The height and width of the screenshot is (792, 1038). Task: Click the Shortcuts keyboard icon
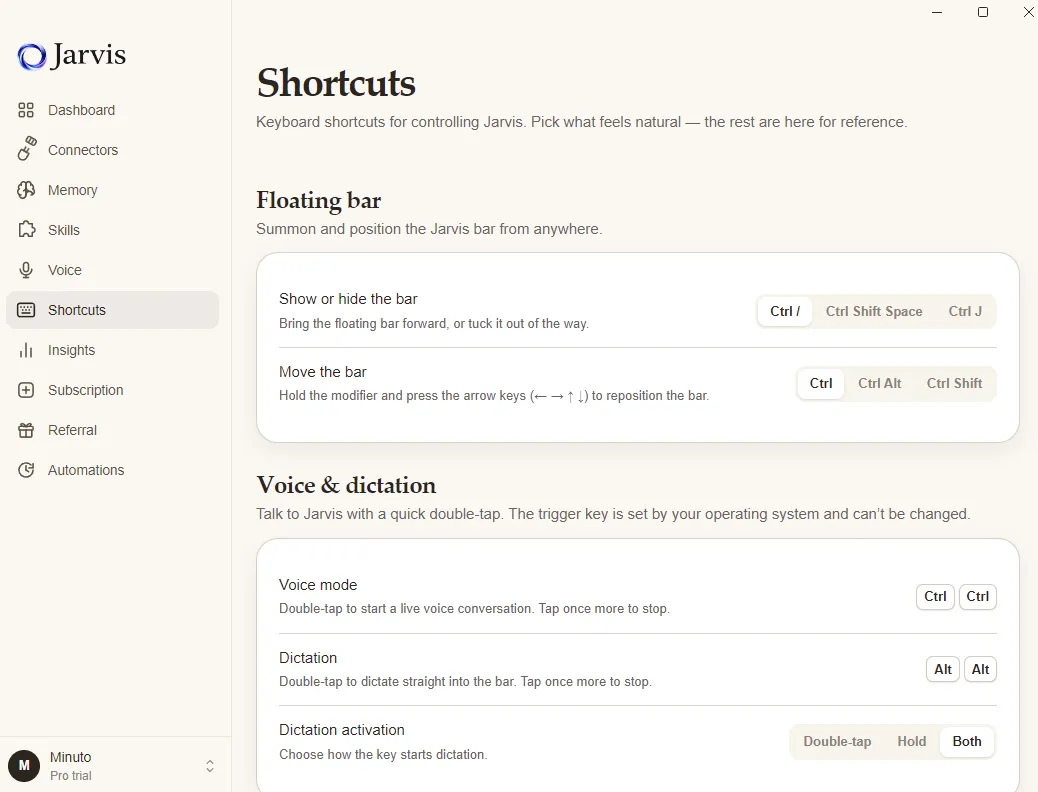pos(26,310)
